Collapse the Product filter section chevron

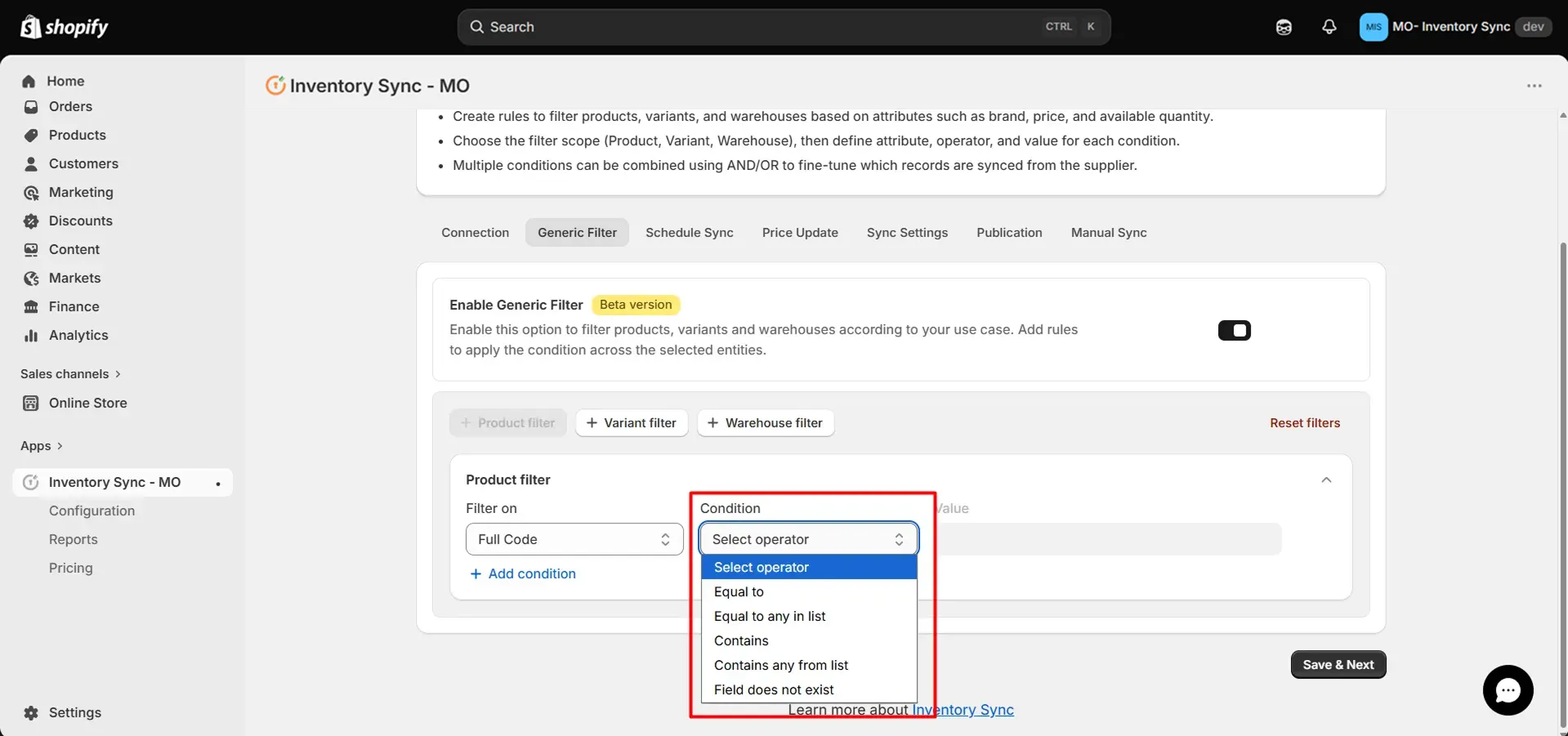coord(1326,480)
